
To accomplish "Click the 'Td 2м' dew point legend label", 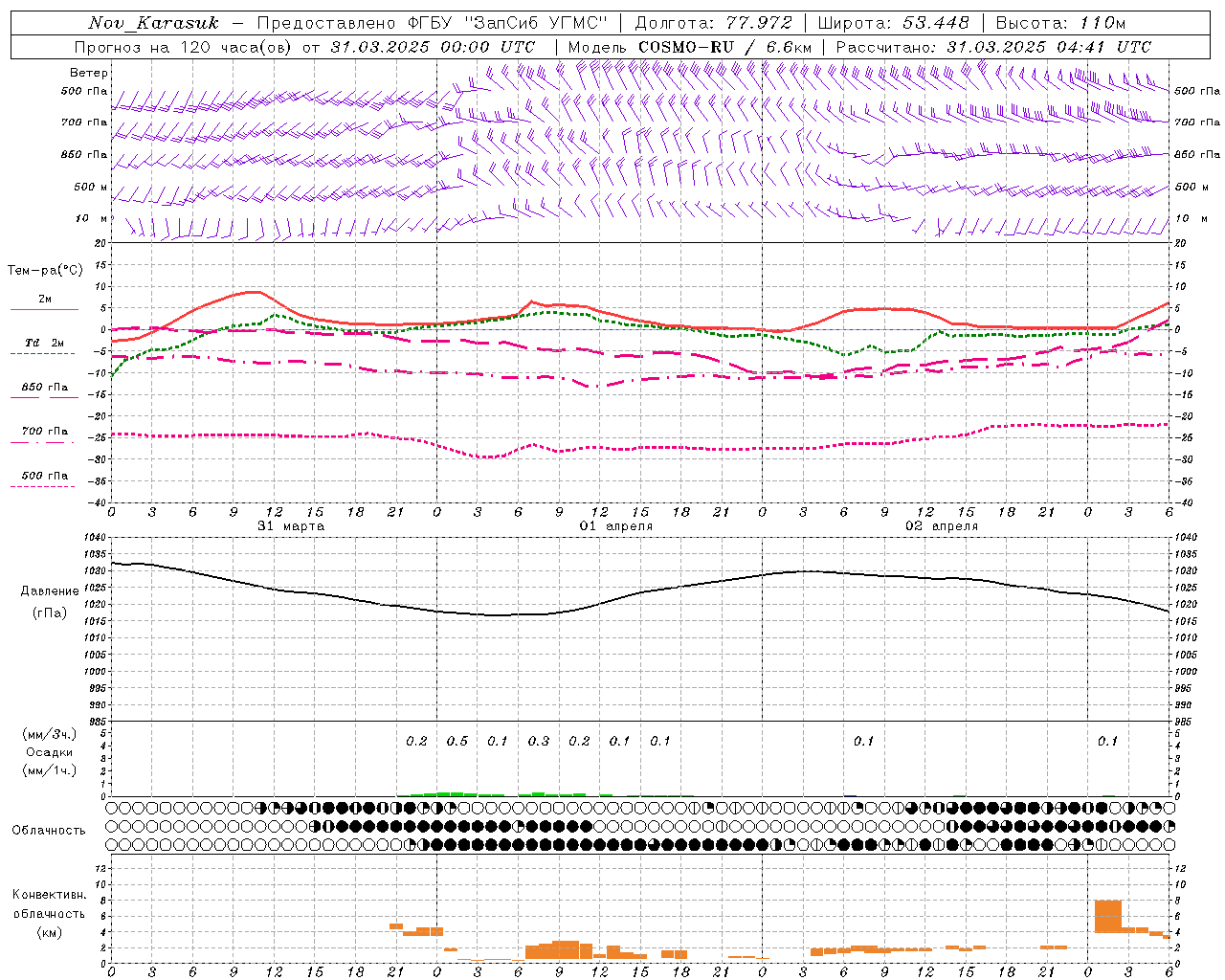I will 45,343.
